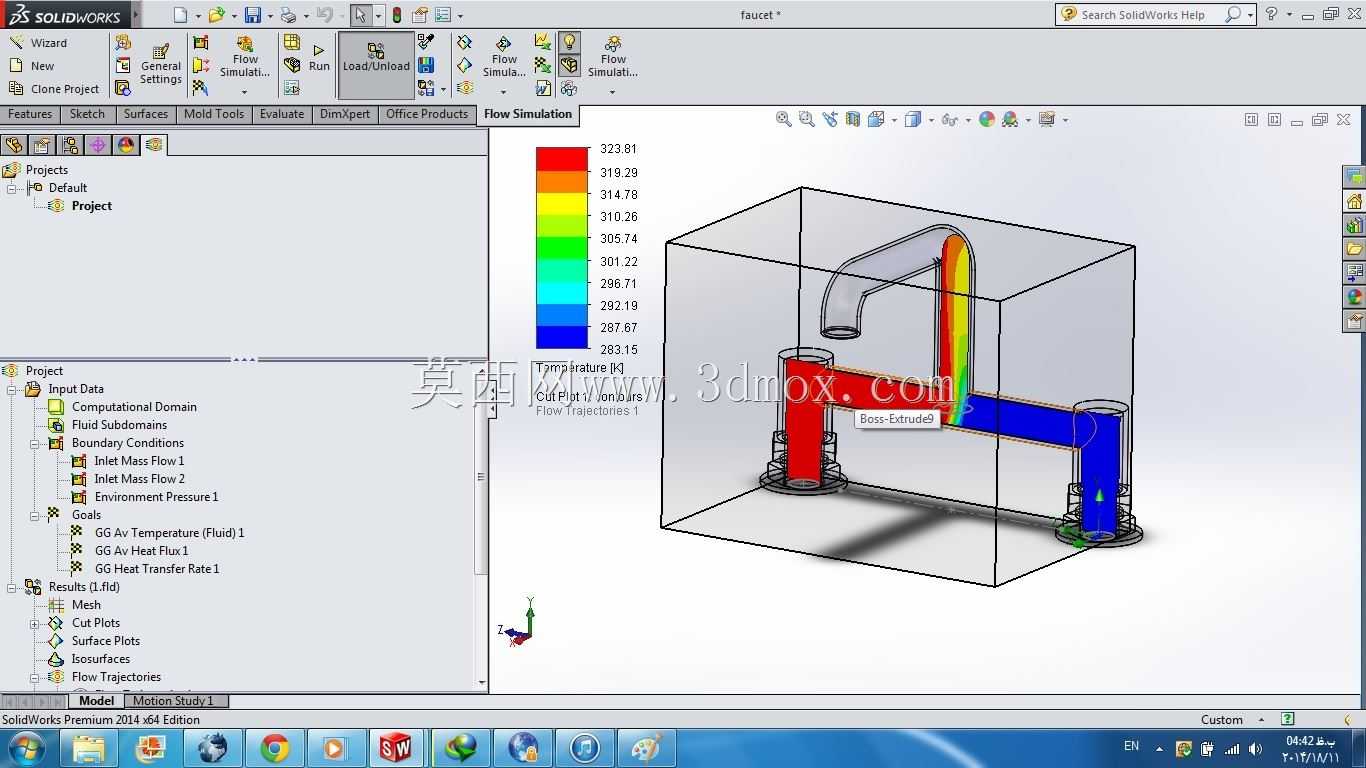Open FeatureManager design tree tab icon
This screenshot has height=768, width=1366.
pos(14,145)
